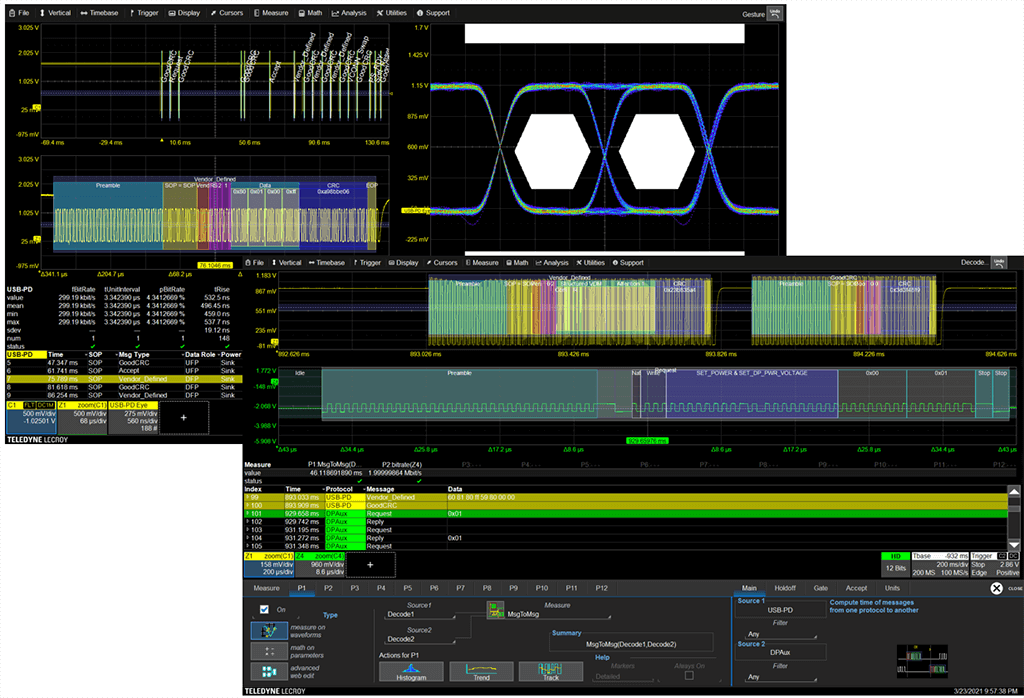This screenshot has width=1024, height=698.
Task: Open the Source 2 DPAux selector
Action: (779, 650)
